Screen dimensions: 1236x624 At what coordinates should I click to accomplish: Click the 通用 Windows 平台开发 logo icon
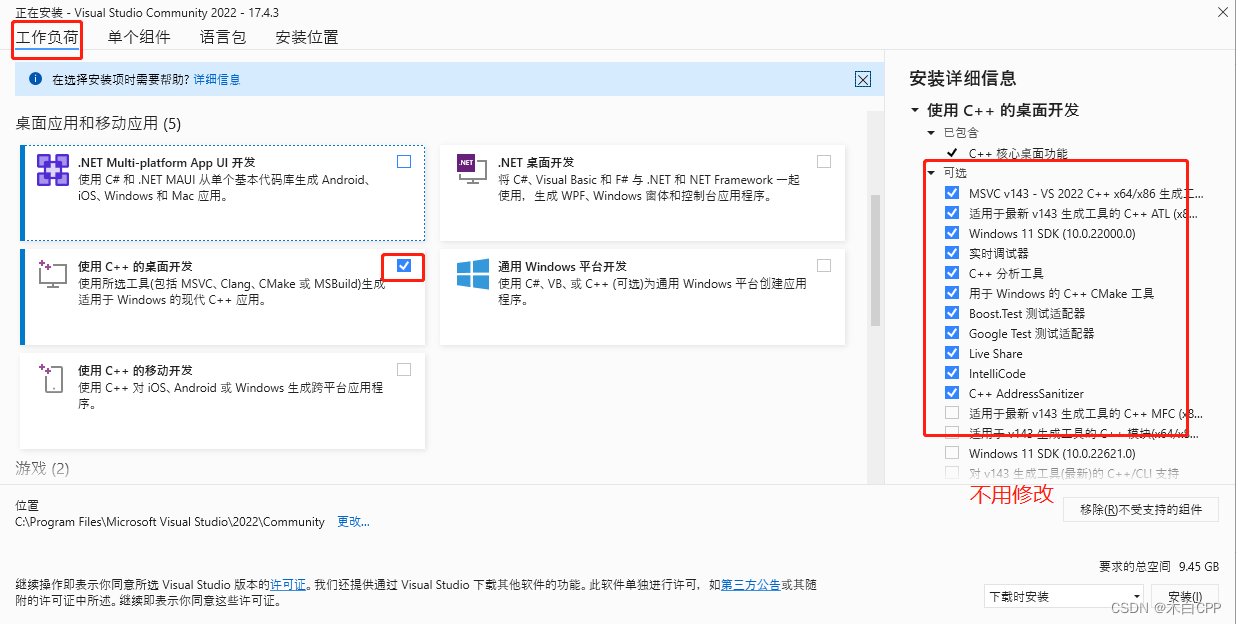pos(472,274)
